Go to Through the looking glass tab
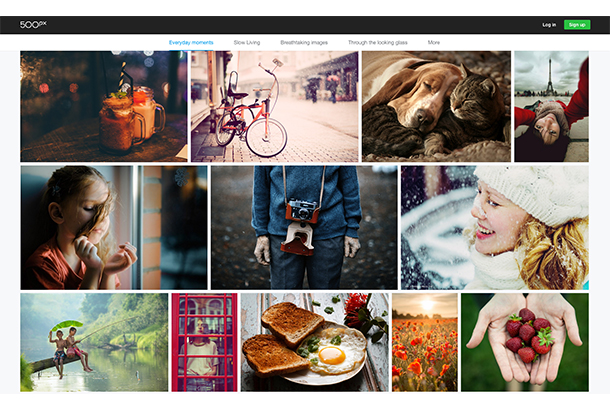This screenshot has height=410, width=610. [378, 43]
